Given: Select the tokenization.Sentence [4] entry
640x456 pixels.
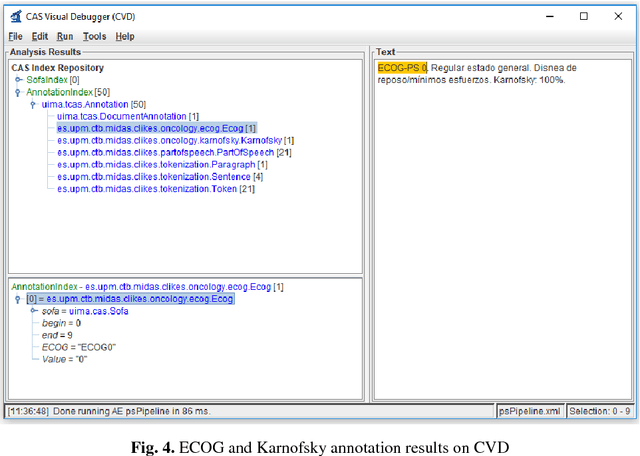Looking at the screenshot, I should (x=162, y=176).
